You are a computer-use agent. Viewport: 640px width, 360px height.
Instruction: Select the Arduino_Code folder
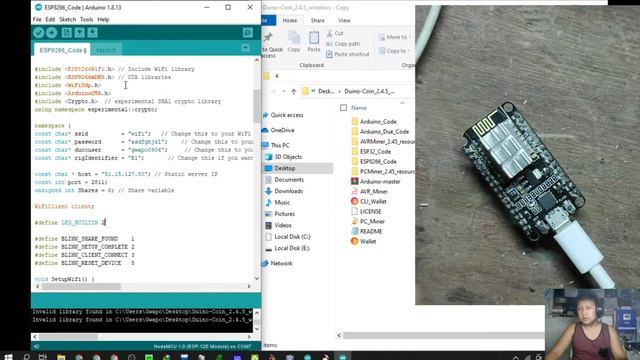(378, 122)
